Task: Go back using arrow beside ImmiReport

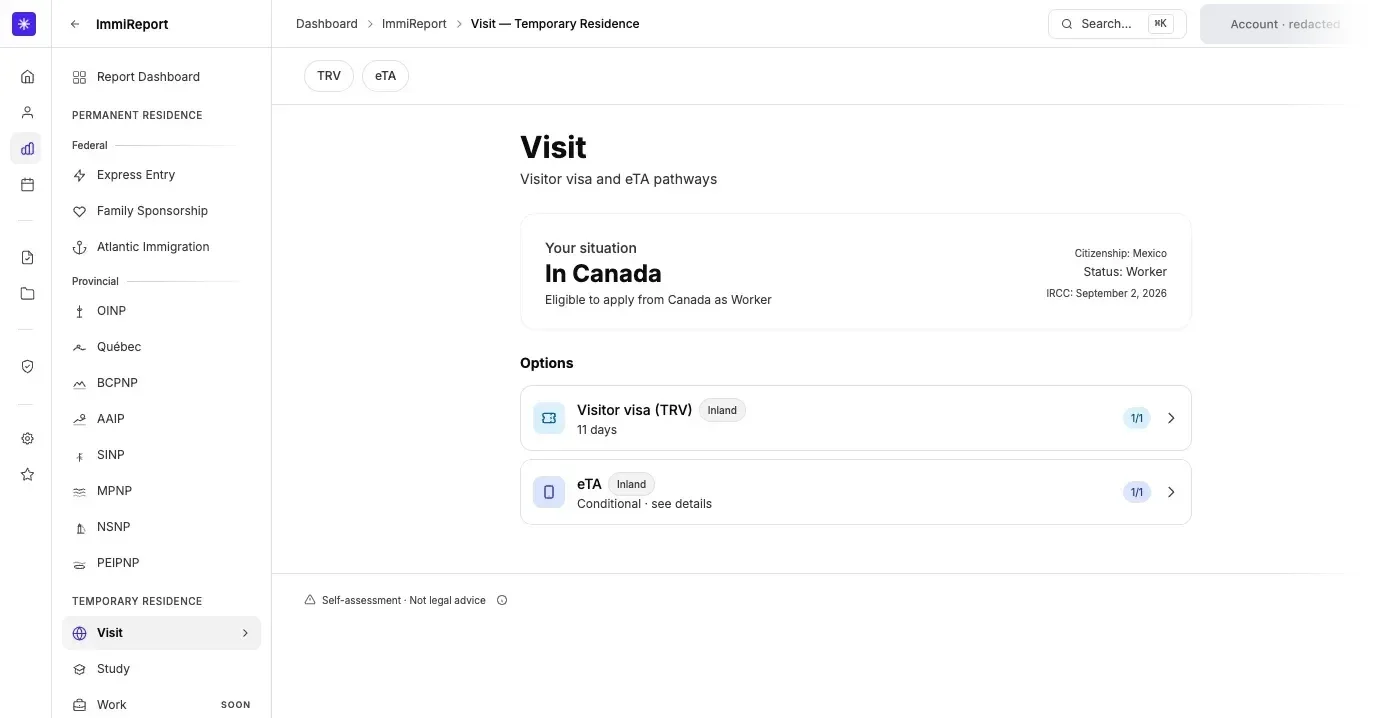Action: (x=75, y=24)
